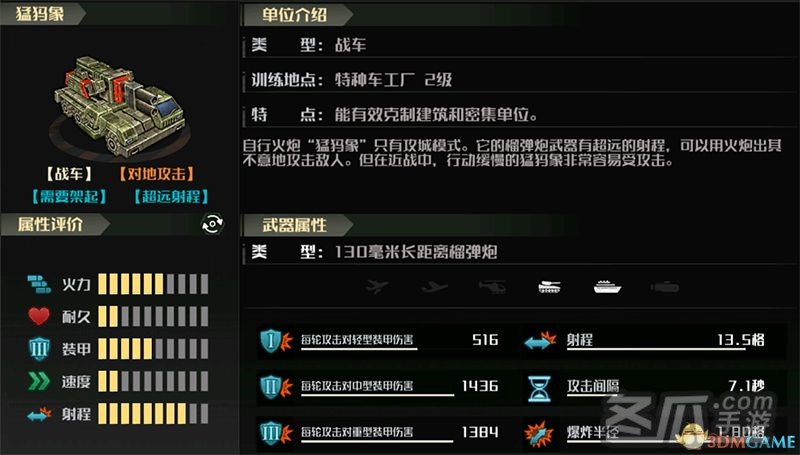Click the 【需要架起】 tag
This screenshot has width=800, height=455.
pyautogui.click(x=69, y=196)
